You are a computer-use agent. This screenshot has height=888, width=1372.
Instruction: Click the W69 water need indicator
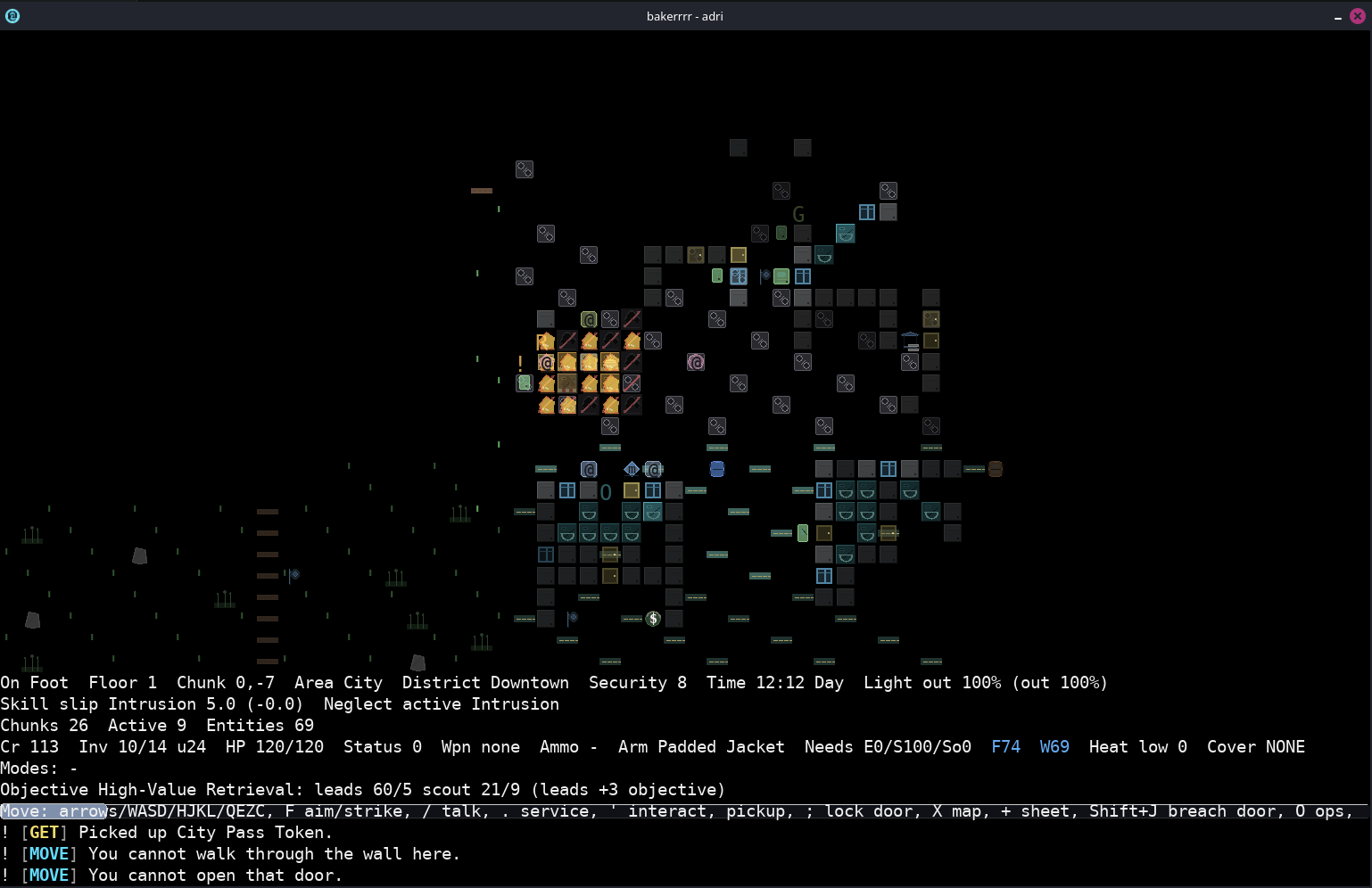coord(1054,747)
